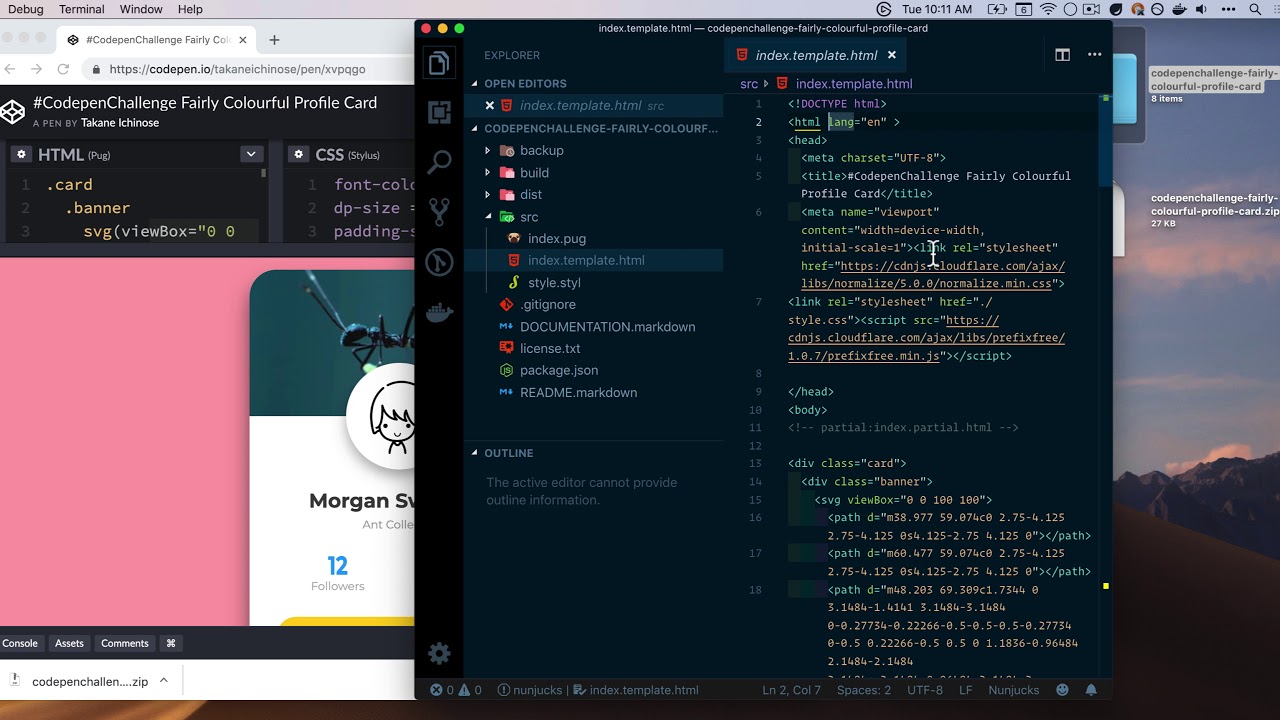This screenshot has width=1280, height=720.
Task: Close index.template.html in Open Editors list
Action: tap(489, 105)
